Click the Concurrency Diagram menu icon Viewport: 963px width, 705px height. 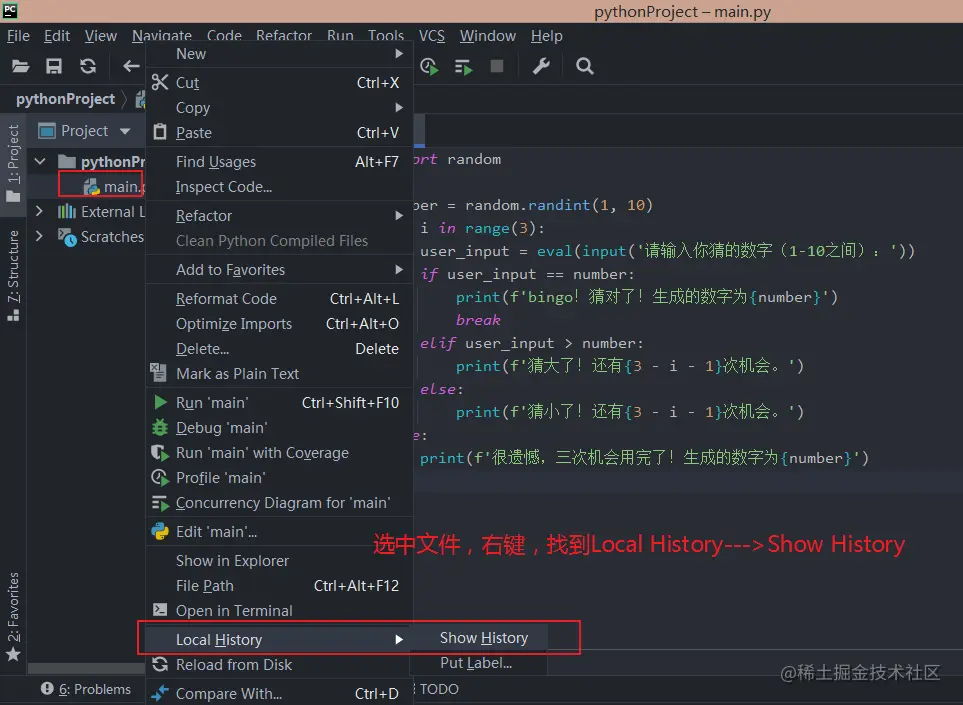click(x=160, y=503)
